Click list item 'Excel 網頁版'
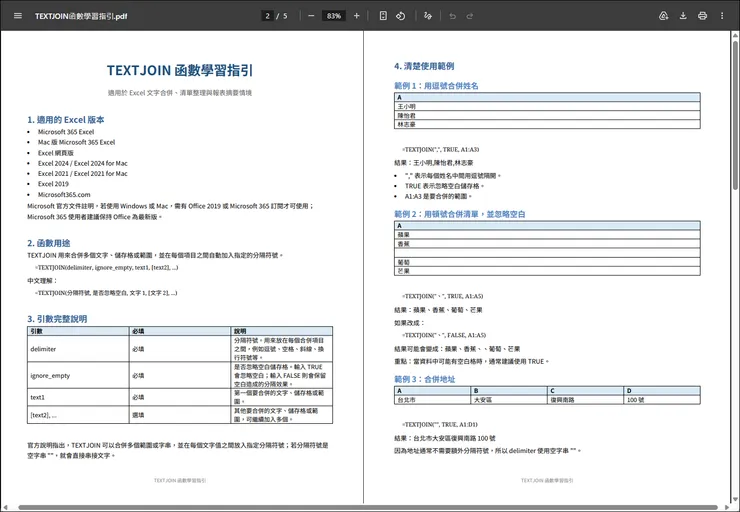Viewport: 740px width, 512px height. [x=56, y=153]
